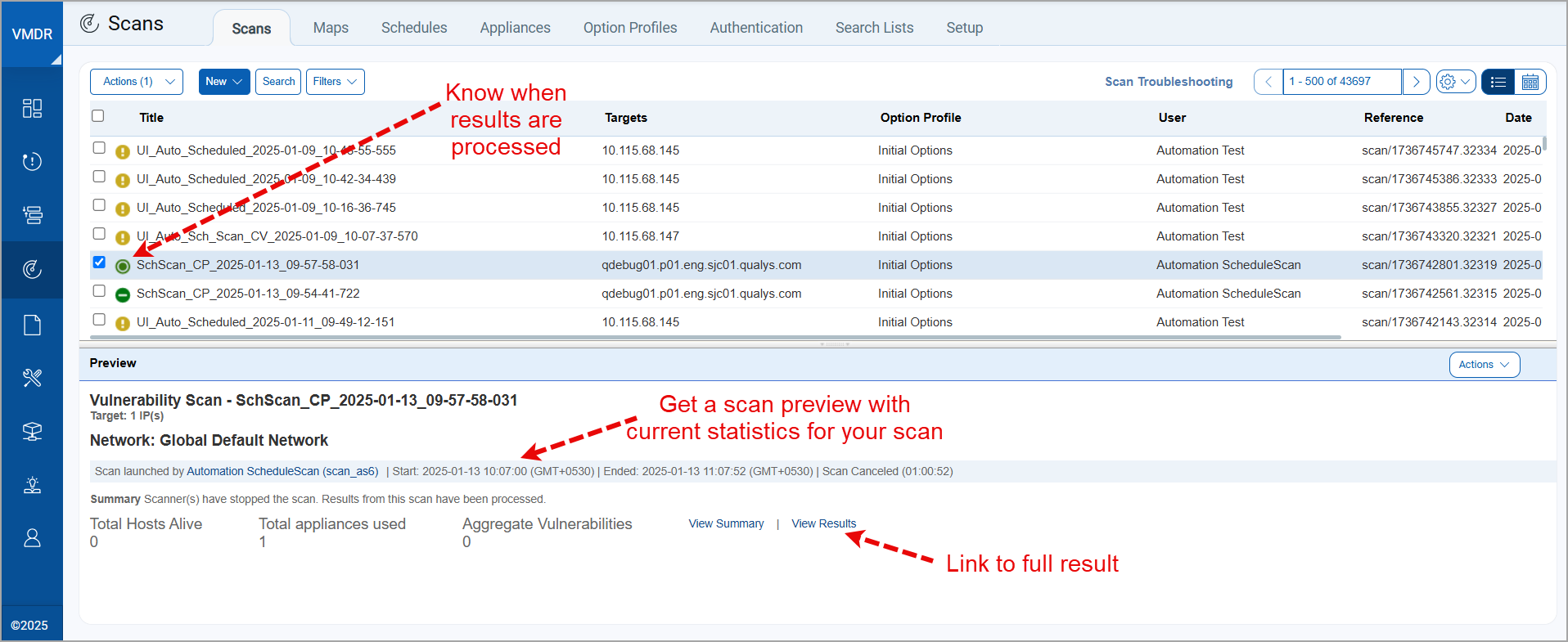Check the box for scan with reference scan/1736745747.32334
This screenshot has width=1568, height=642.
pyautogui.click(x=99, y=148)
